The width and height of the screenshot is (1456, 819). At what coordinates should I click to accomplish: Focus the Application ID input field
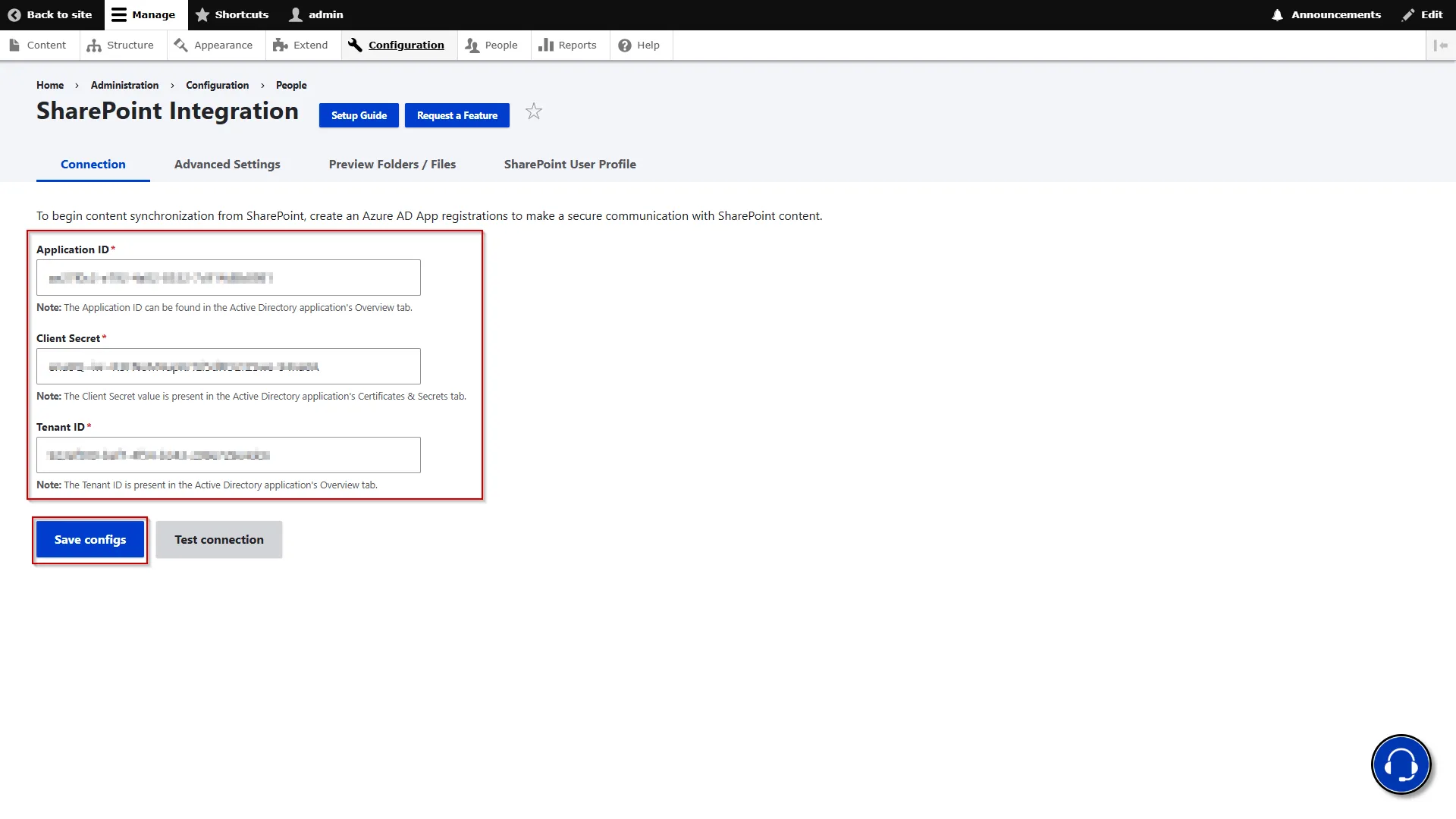pos(228,278)
